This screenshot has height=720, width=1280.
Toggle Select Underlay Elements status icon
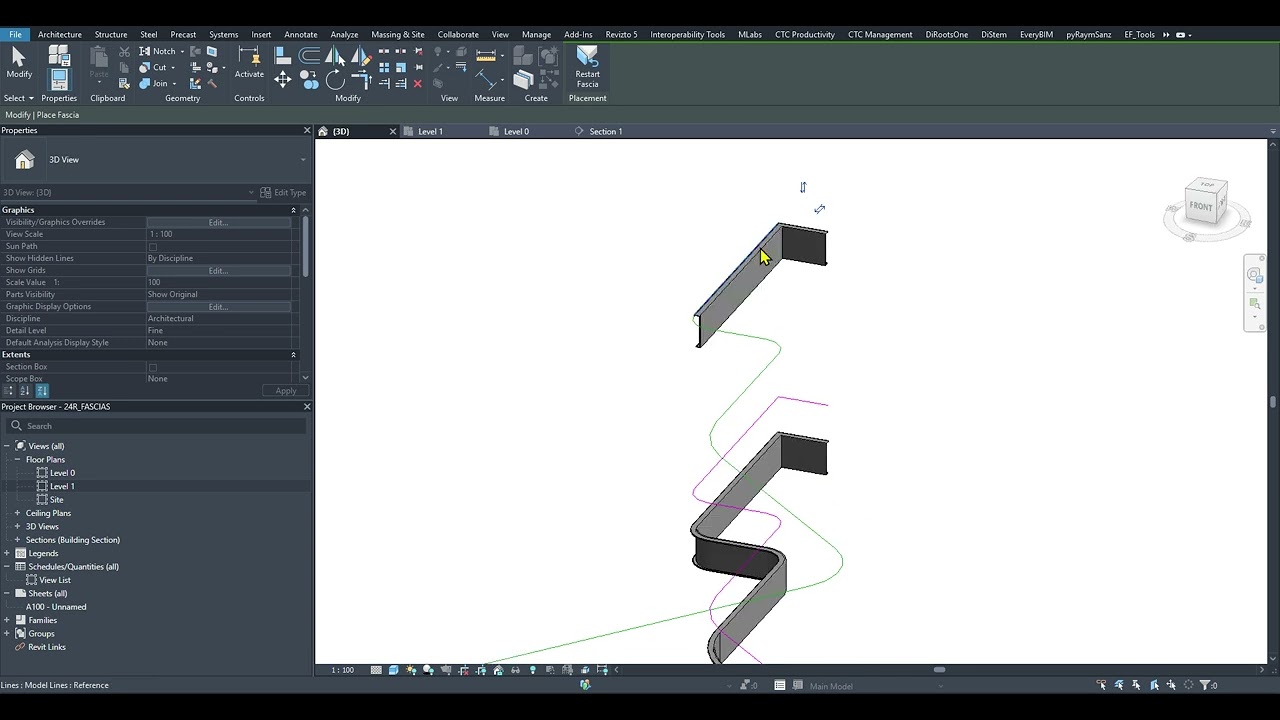pos(1119,685)
